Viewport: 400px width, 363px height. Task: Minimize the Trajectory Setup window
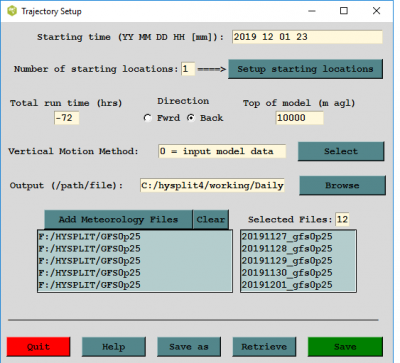312,11
